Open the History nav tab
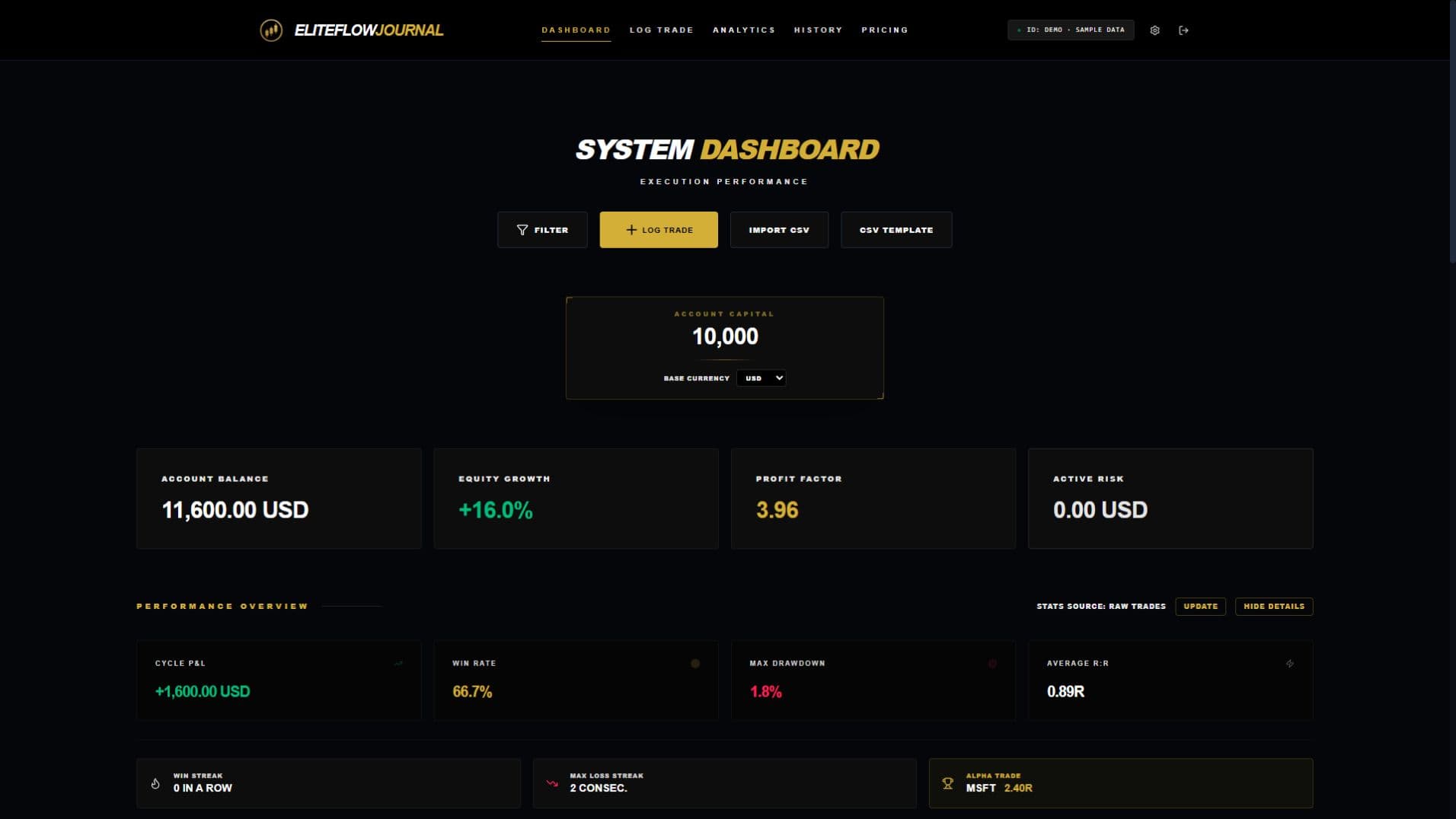Screen dimensions: 1456x819 (x=818, y=30)
